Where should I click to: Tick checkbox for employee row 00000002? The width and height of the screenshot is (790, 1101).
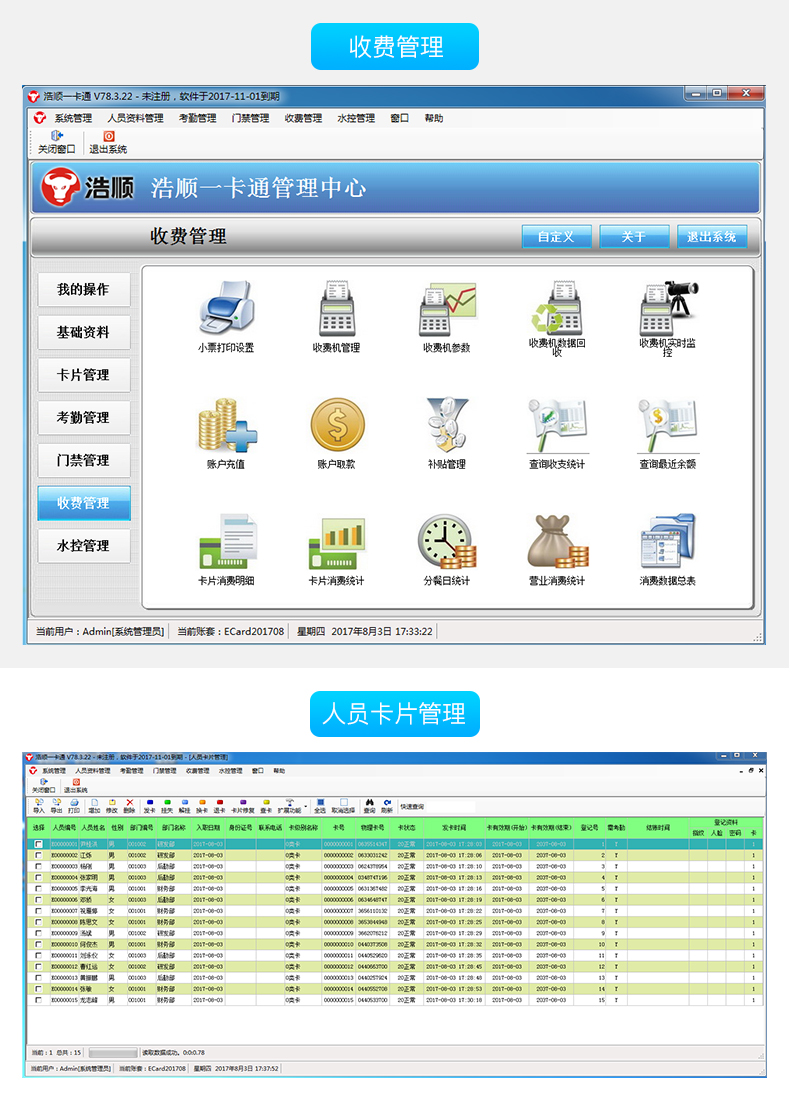pos(39,855)
